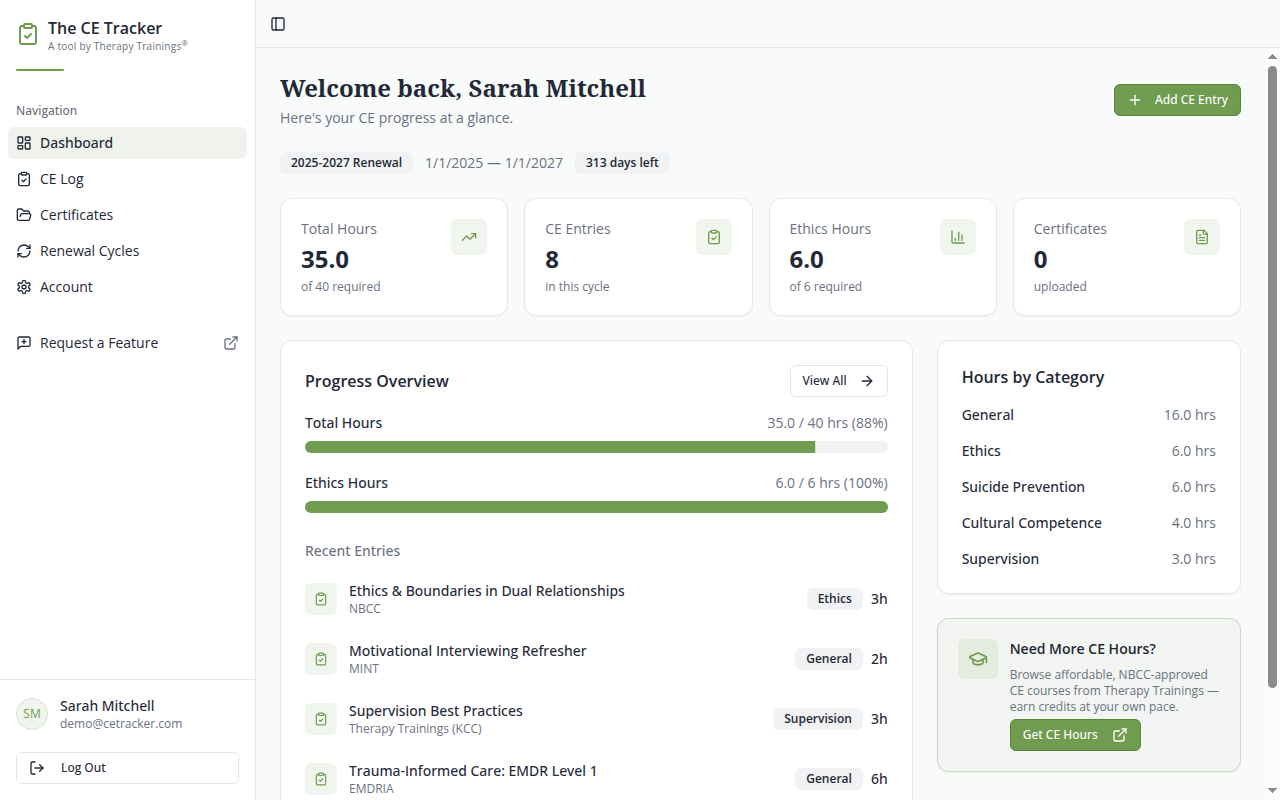
Task: Click the Total Hours trend icon
Action: [x=469, y=237]
